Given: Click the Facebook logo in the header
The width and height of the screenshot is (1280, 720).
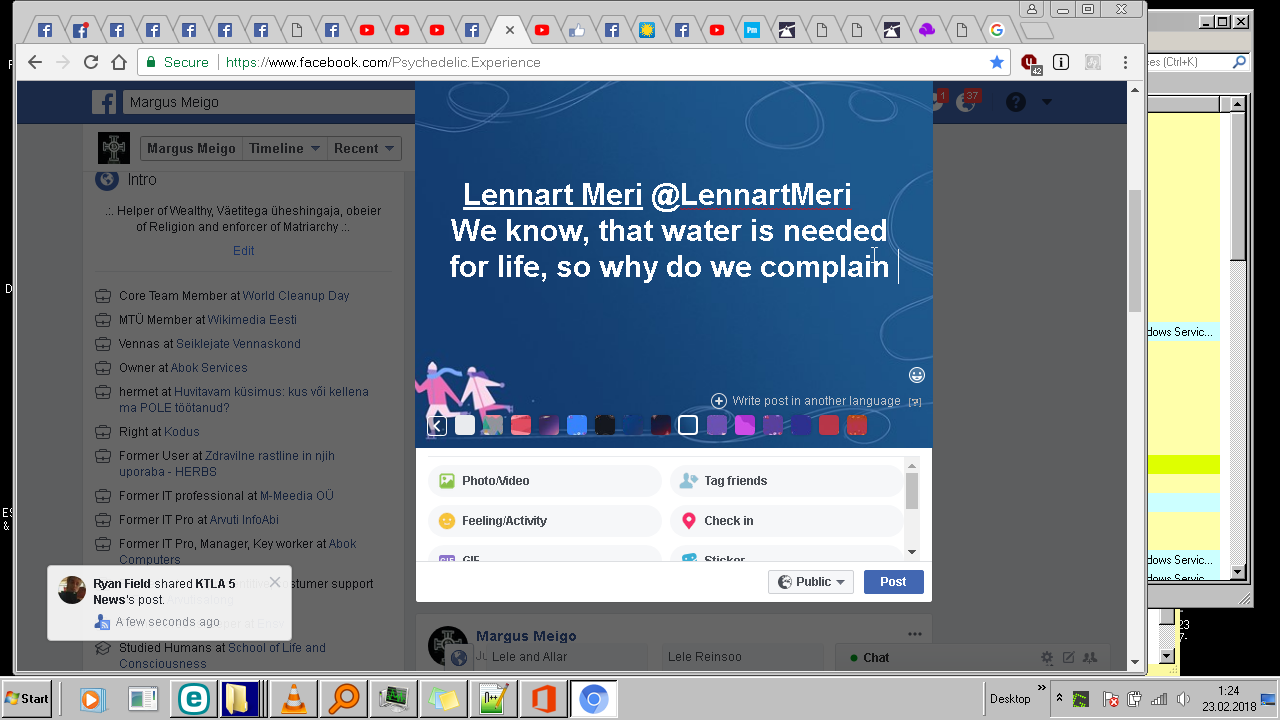Looking at the screenshot, I should pyautogui.click(x=104, y=102).
